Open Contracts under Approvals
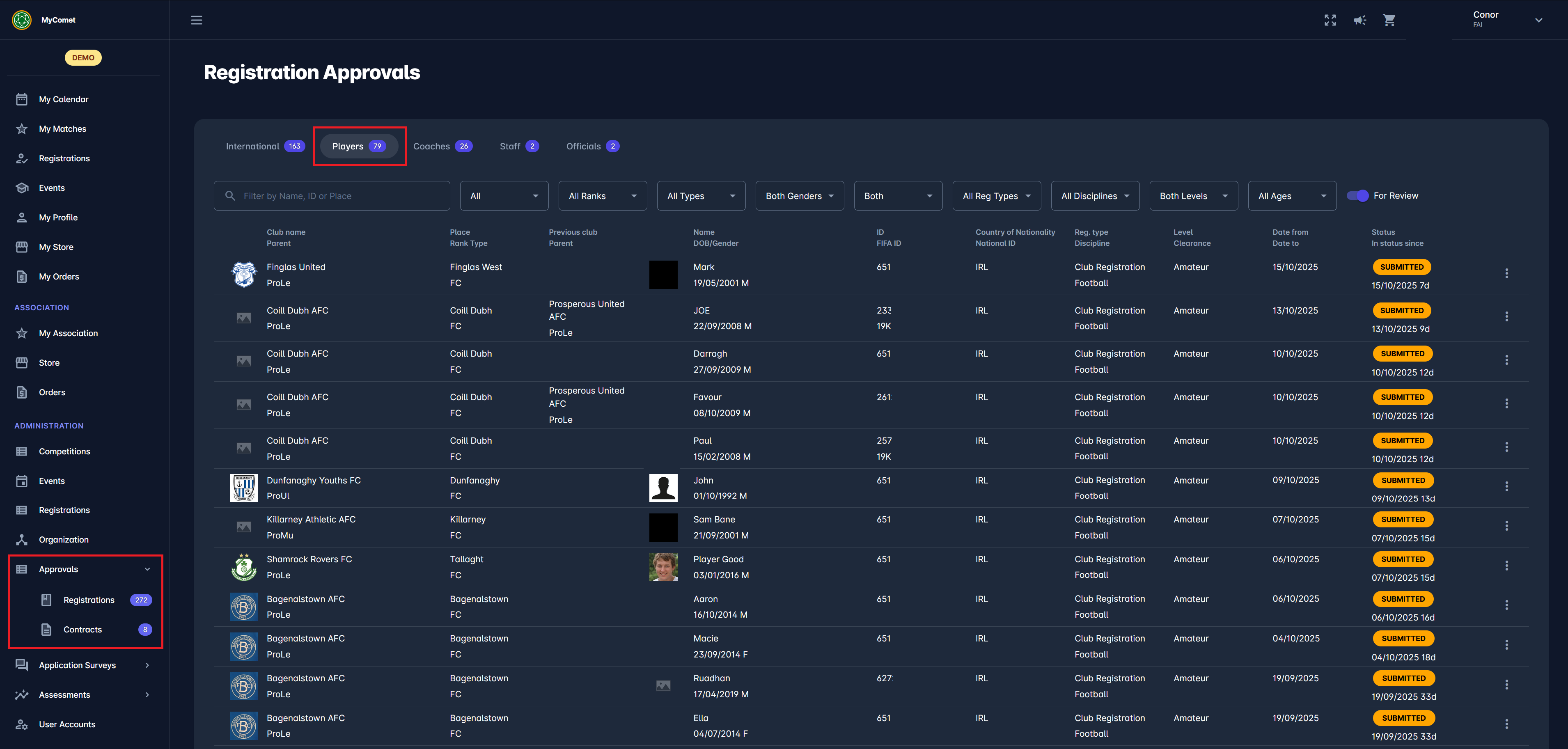This screenshot has width=1568, height=749. (83, 630)
